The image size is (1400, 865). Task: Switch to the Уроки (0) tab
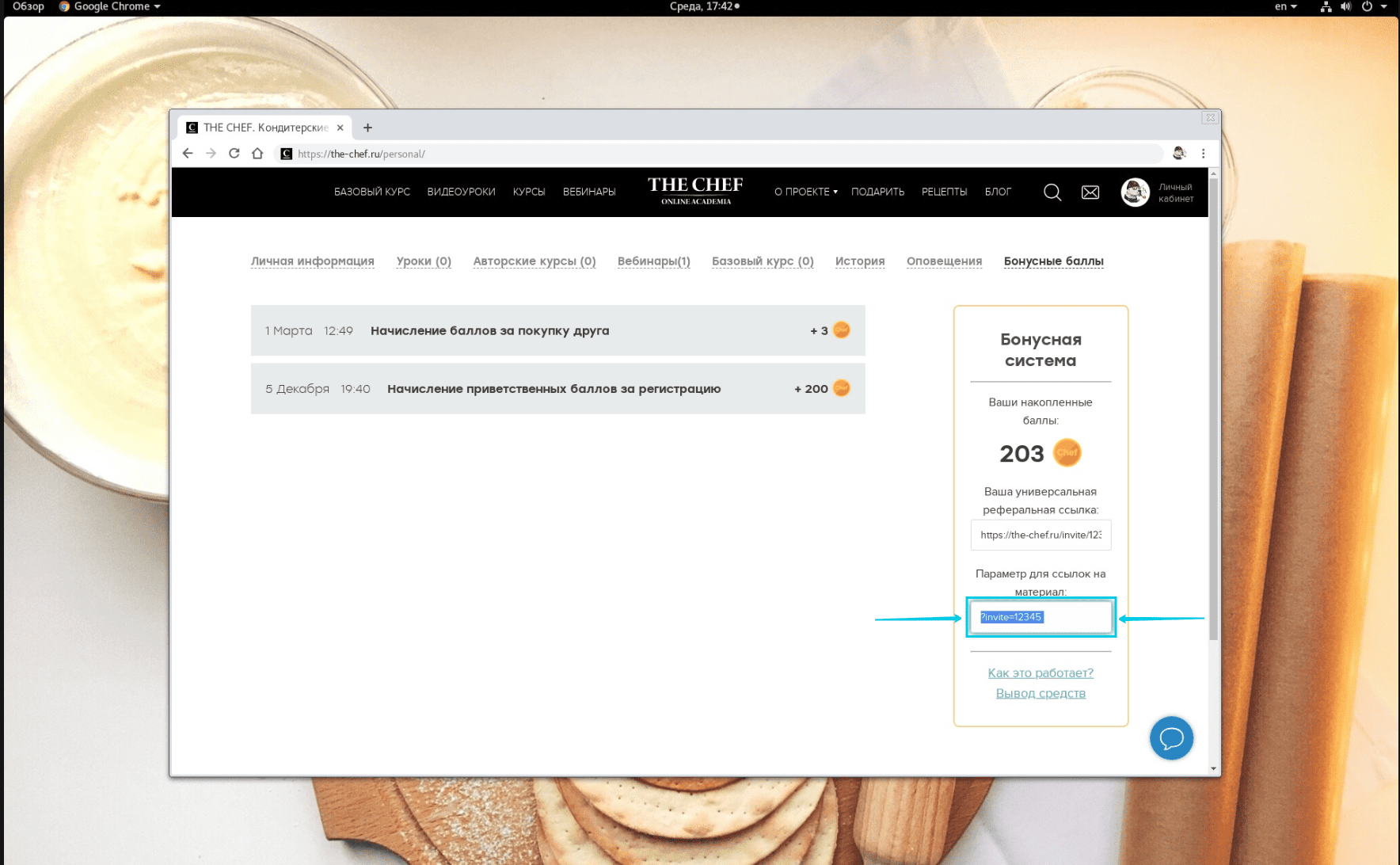[424, 261]
